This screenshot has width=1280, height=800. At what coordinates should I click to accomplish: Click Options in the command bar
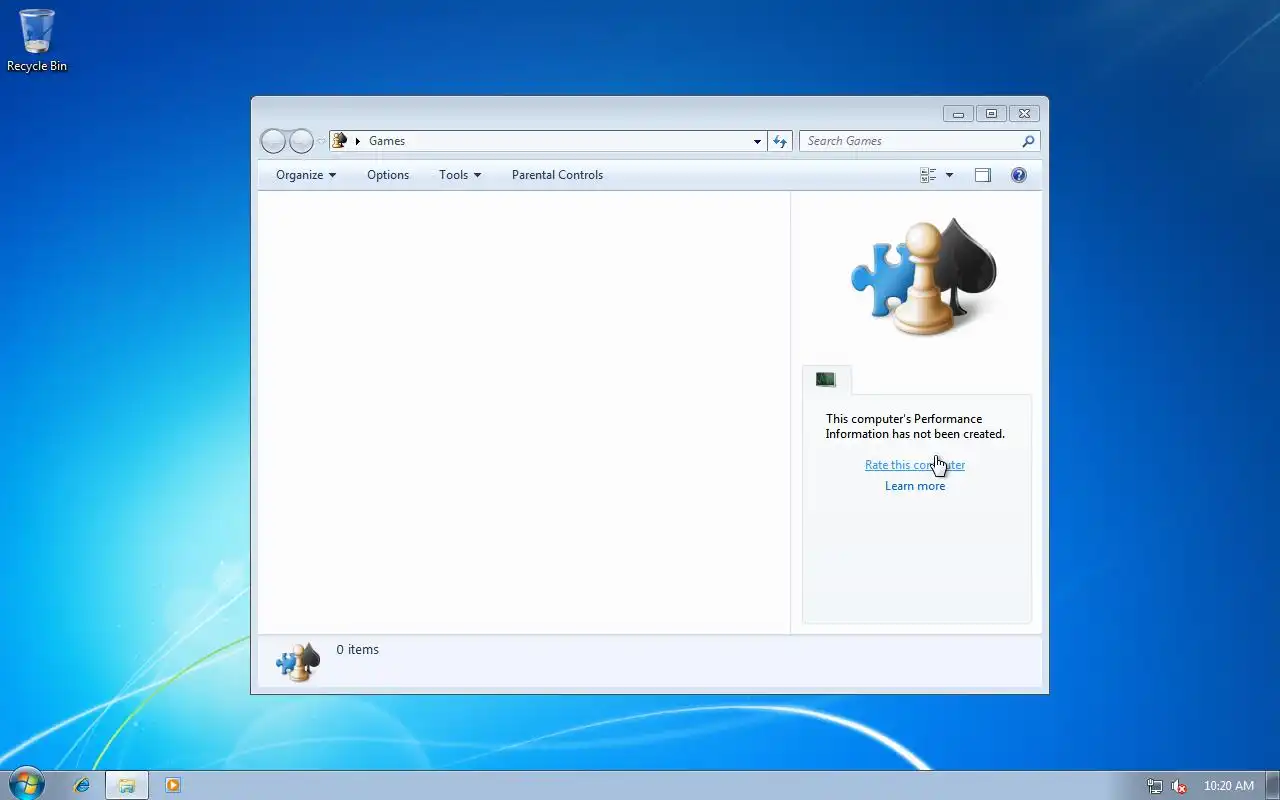388,175
